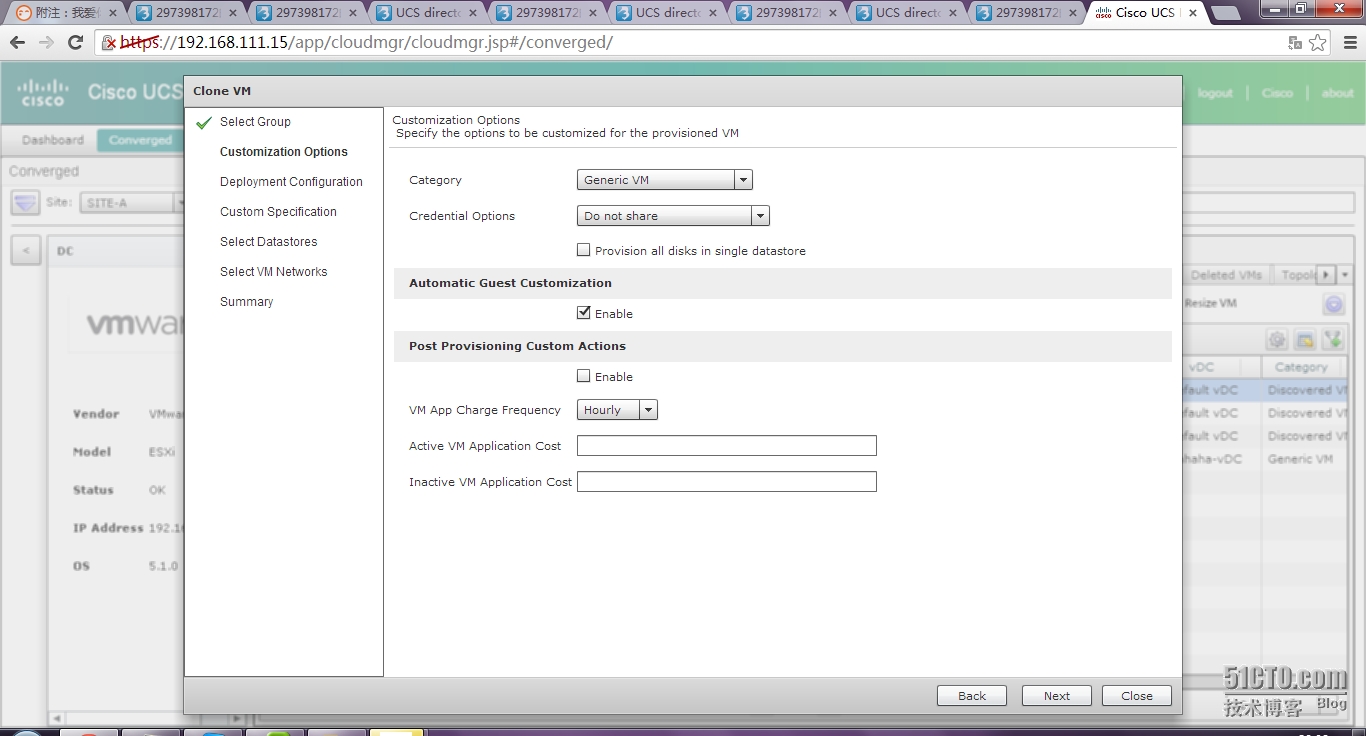
Task: Click the browser reload icon
Action: [75, 43]
